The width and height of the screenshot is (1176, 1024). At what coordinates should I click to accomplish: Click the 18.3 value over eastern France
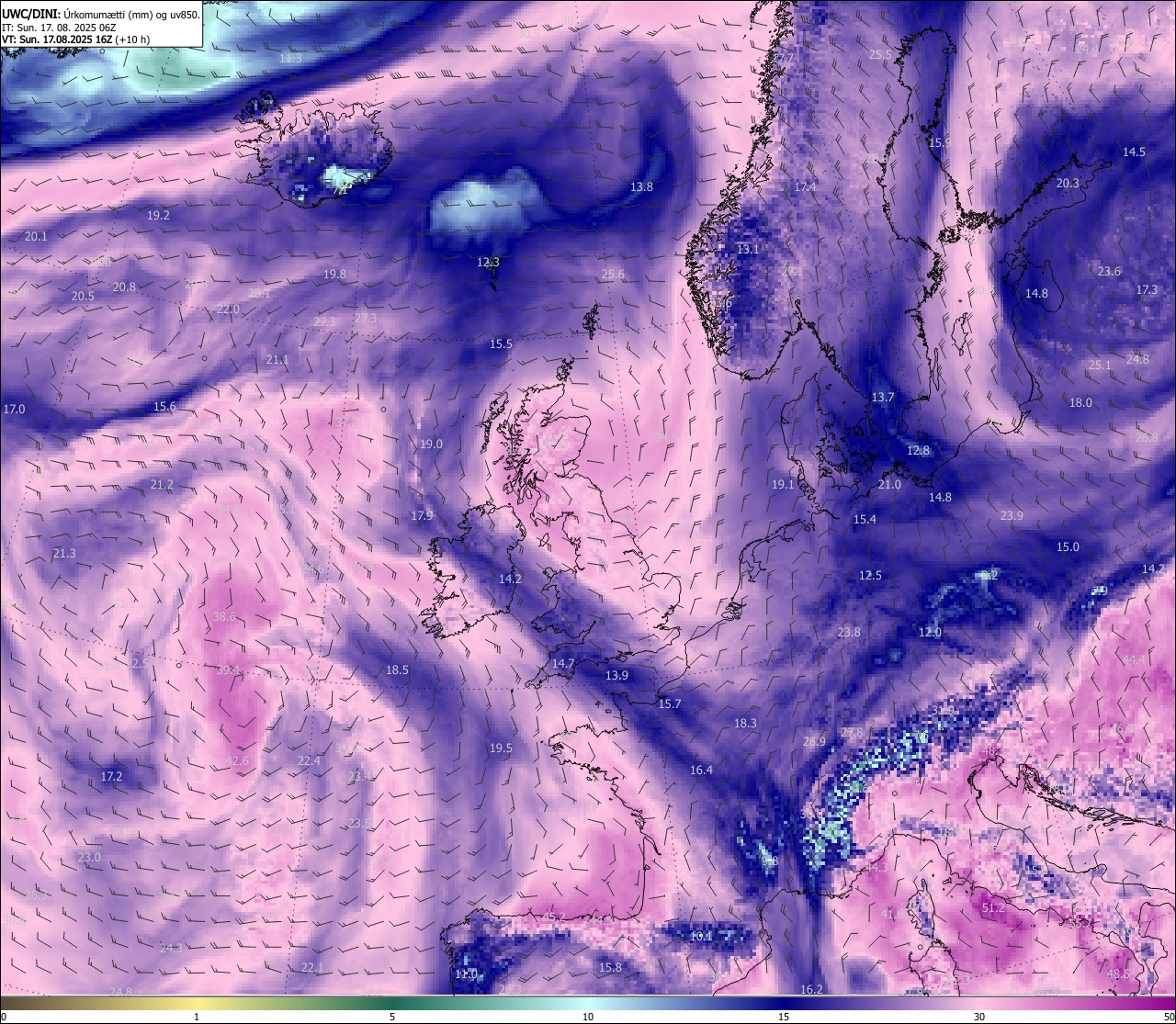point(745,723)
